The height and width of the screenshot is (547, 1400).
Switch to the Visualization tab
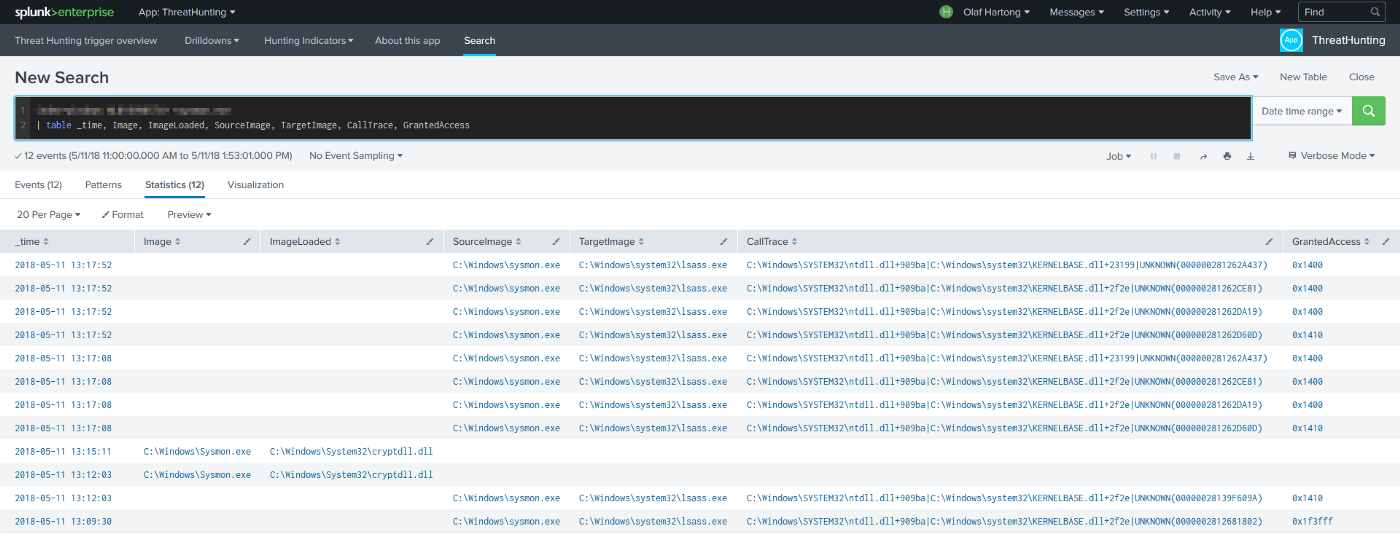[x=255, y=185]
